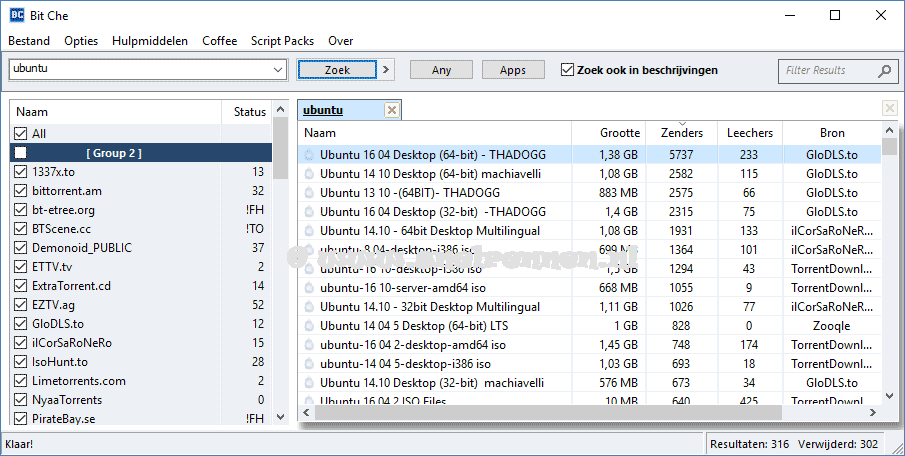Click the Apps category button
The width and height of the screenshot is (905, 456).
coord(513,70)
